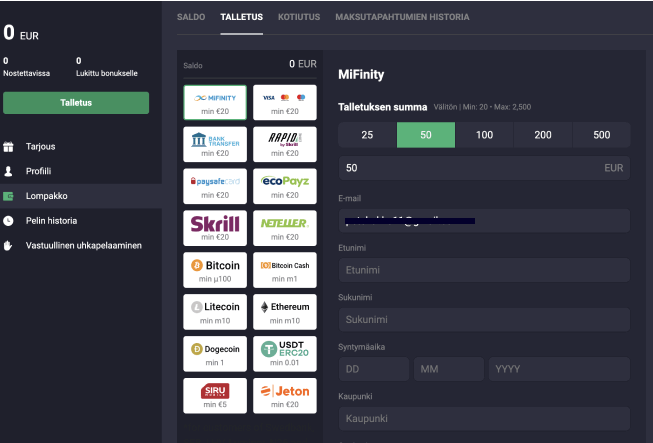Choose Neteller payment tile
The image size is (653, 443).
[285, 228]
